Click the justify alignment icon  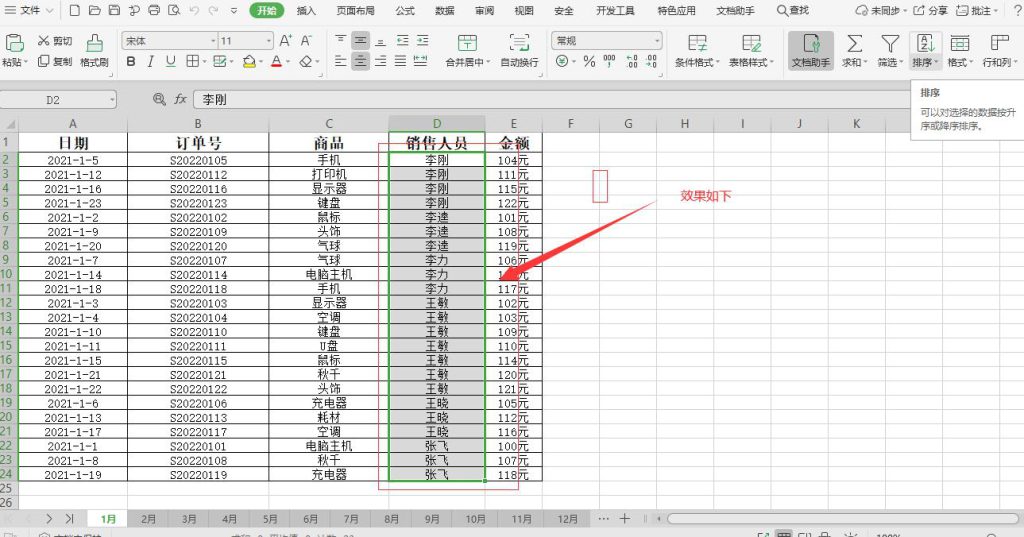click(401, 61)
